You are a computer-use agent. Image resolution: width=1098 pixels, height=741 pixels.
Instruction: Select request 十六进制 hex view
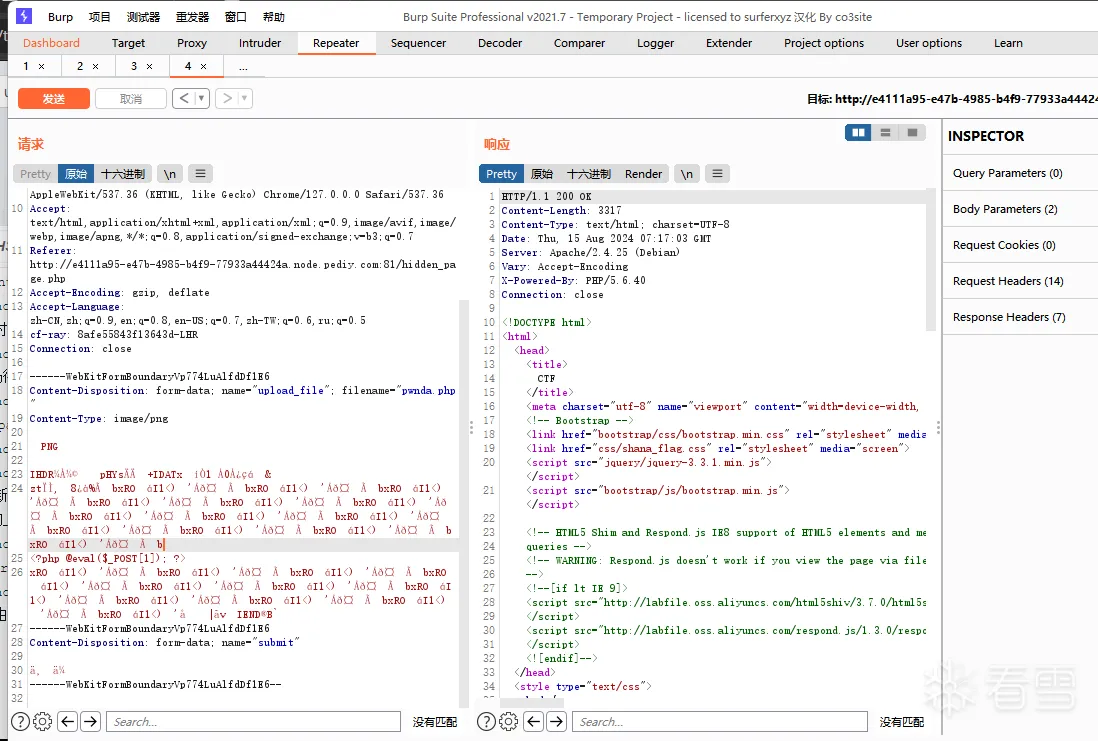[x=123, y=174]
